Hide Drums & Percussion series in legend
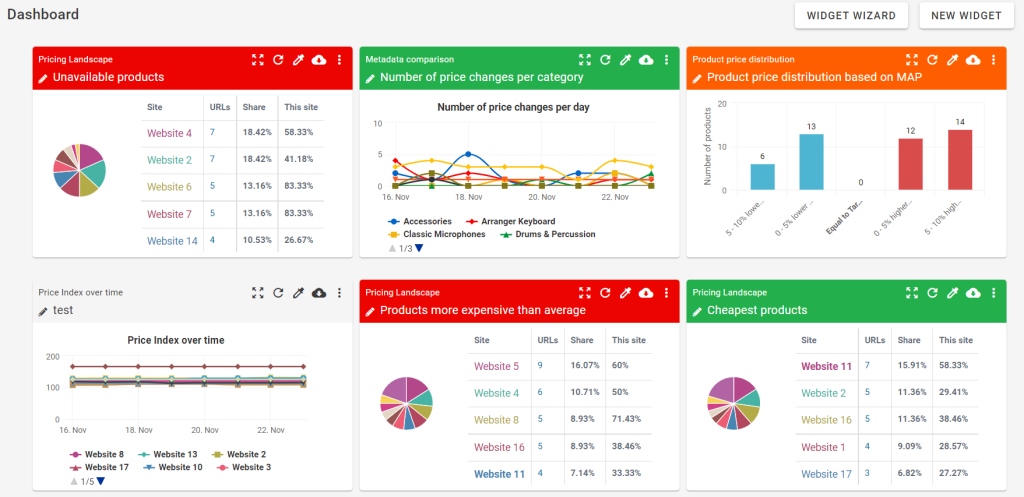The image size is (1024, 497). 547,234
